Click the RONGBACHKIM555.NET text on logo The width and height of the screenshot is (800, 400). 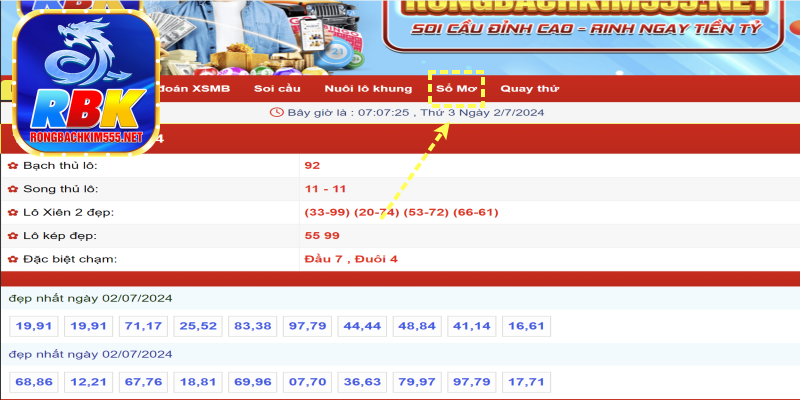click(86, 137)
